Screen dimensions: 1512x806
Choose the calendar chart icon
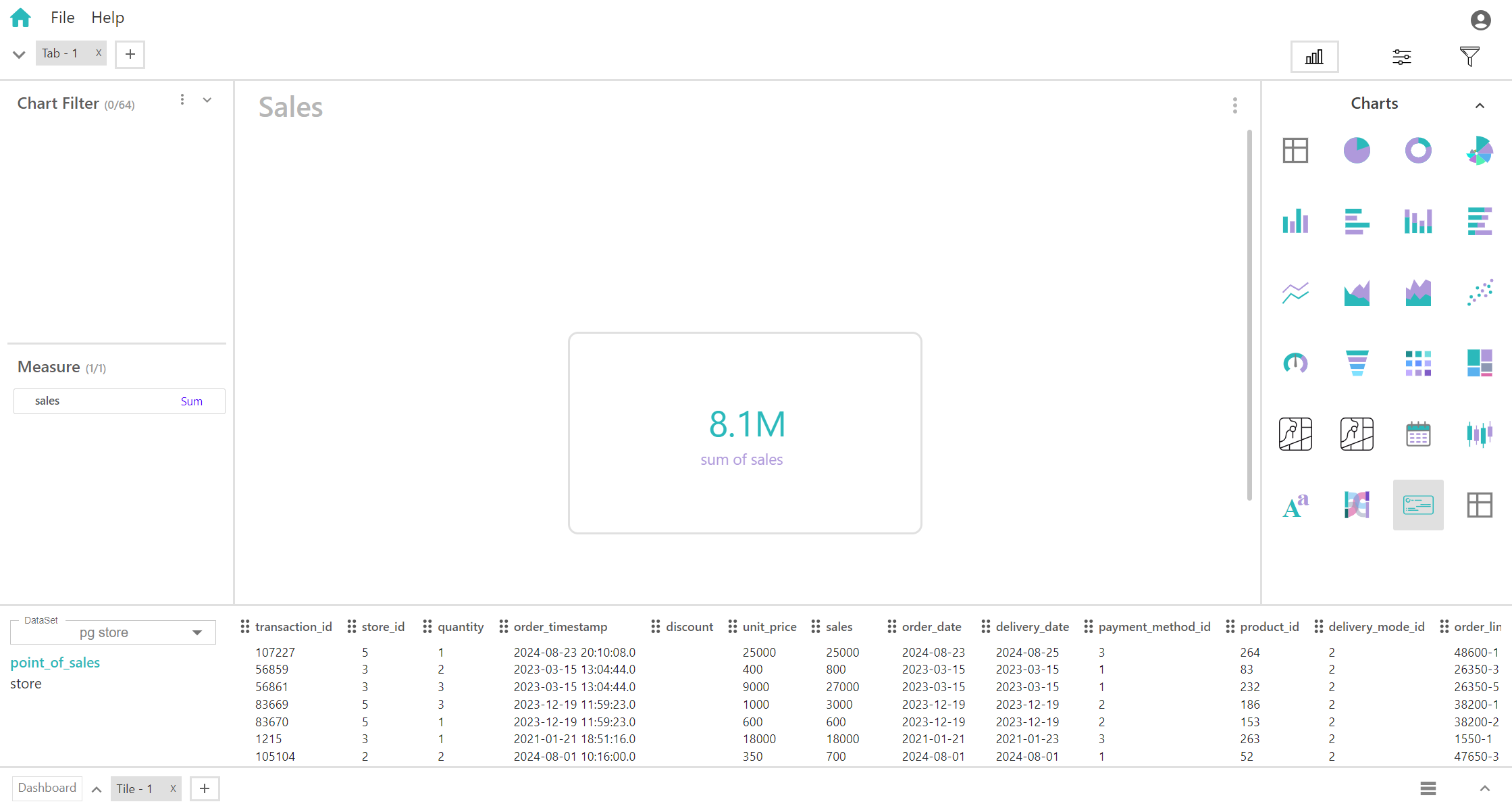[x=1418, y=434]
